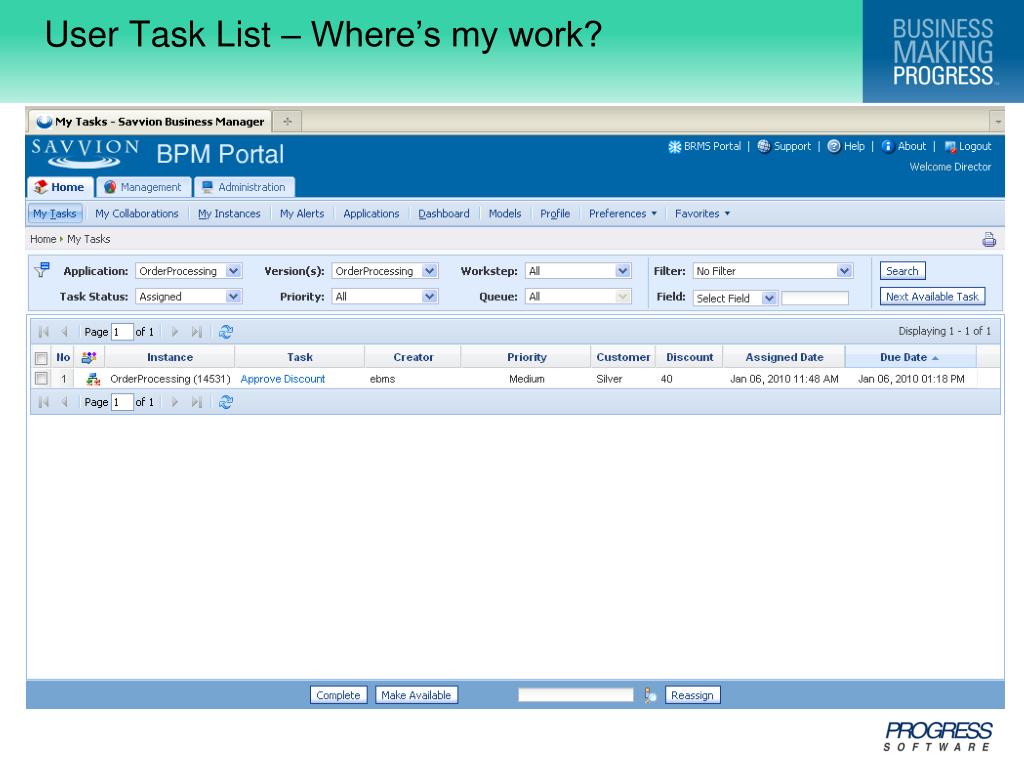Image resolution: width=1024 pixels, height=768 pixels.
Task: Open the Help link
Action: coord(846,146)
